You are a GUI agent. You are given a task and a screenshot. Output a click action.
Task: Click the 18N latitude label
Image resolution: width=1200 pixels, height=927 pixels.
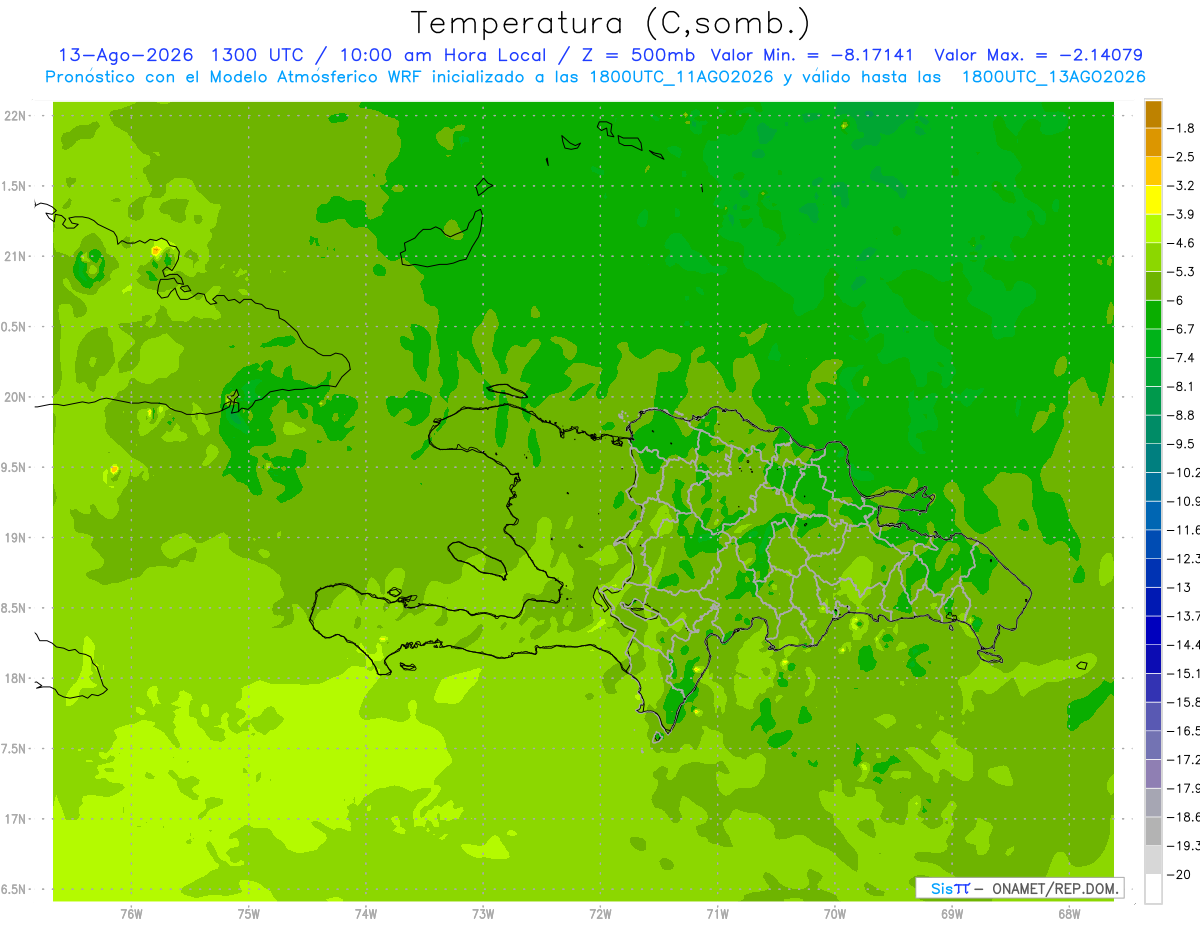coord(15,678)
